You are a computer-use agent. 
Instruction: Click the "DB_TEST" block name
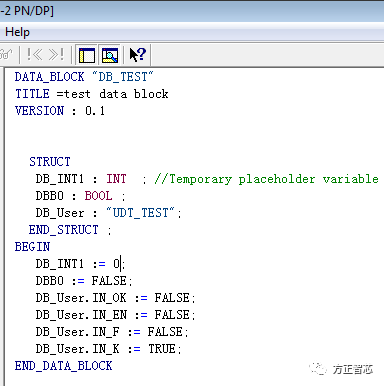[123, 77]
